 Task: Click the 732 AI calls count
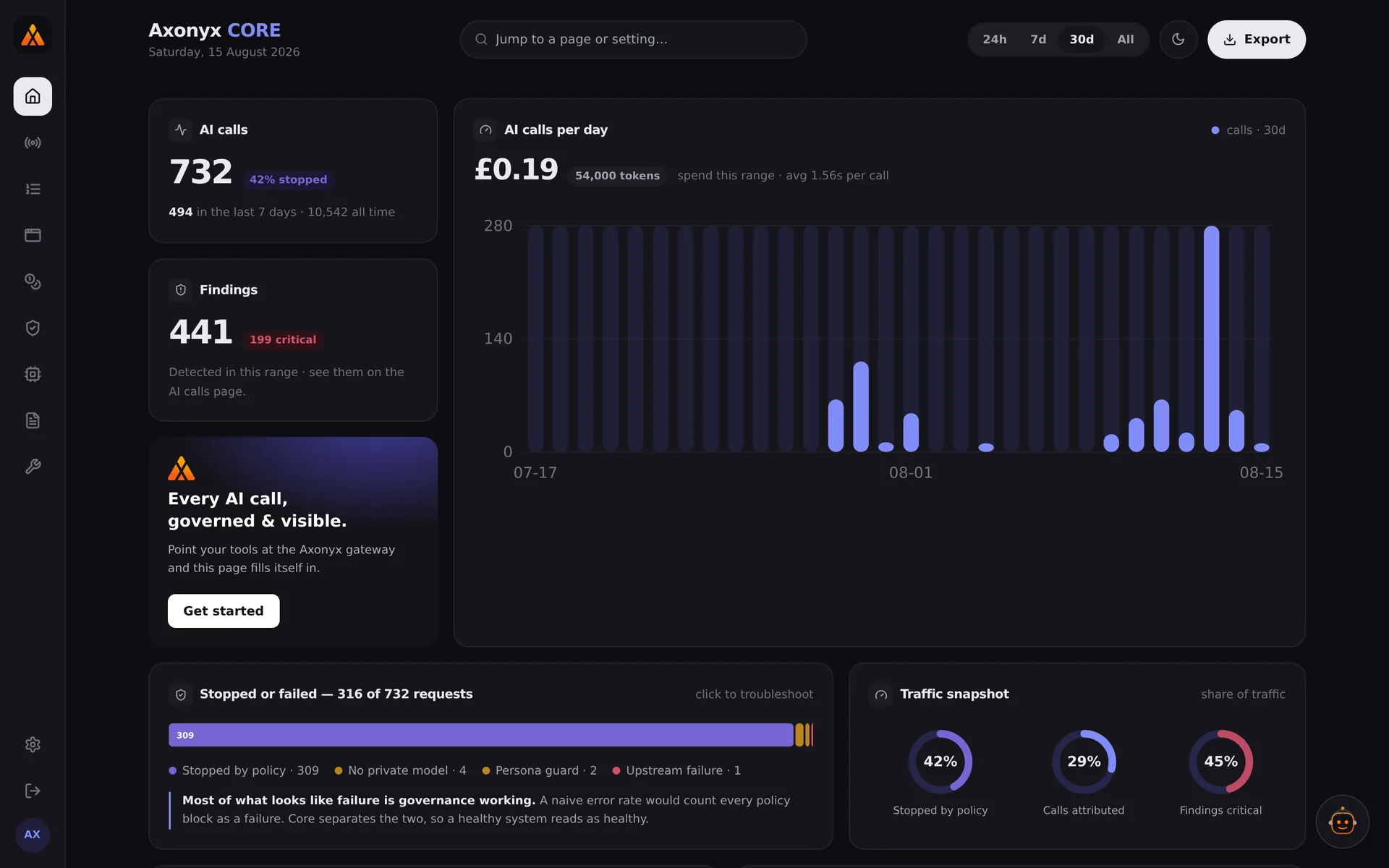tap(200, 172)
